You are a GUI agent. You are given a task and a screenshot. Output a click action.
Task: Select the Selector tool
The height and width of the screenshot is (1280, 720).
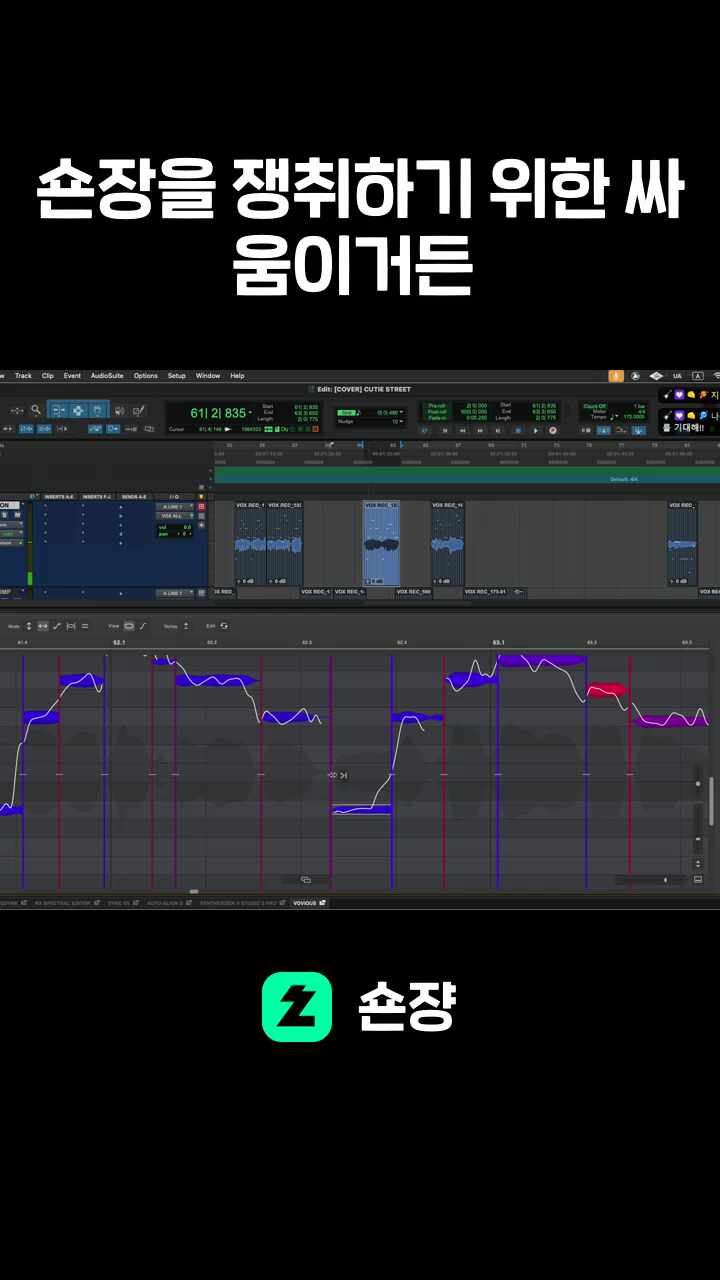(77, 410)
